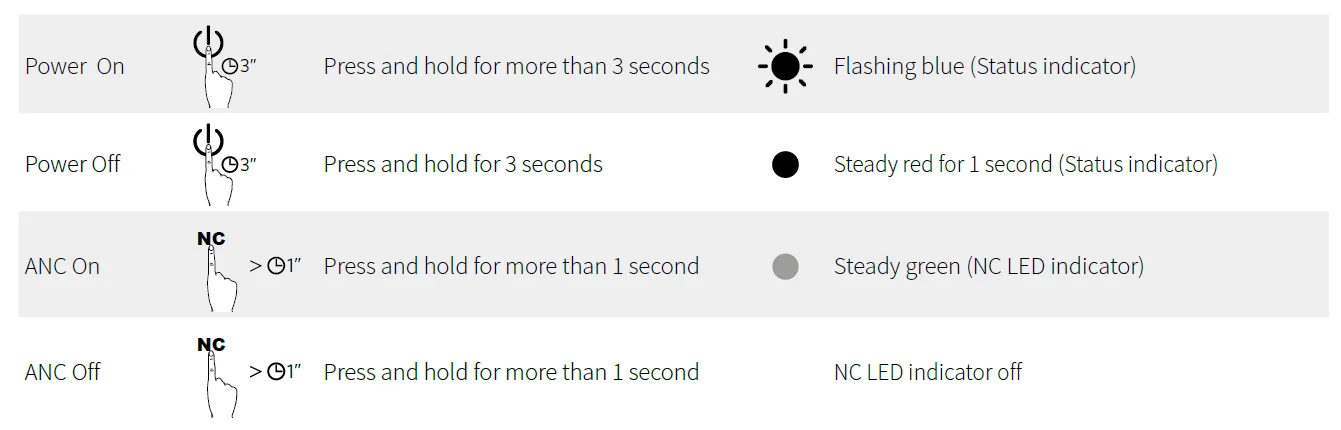This screenshot has width=1341, height=430.
Task: Click "NC LED indicator off" text
Action: (927, 373)
